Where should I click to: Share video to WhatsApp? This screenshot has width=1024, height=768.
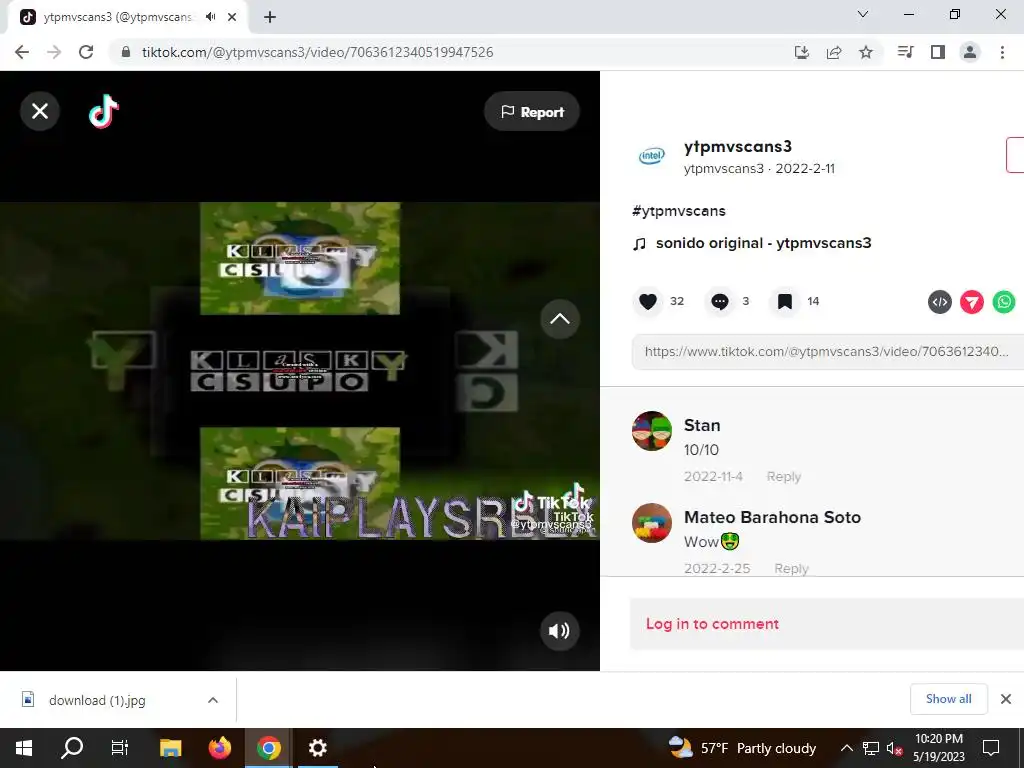pyautogui.click(x=1004, y=302)
